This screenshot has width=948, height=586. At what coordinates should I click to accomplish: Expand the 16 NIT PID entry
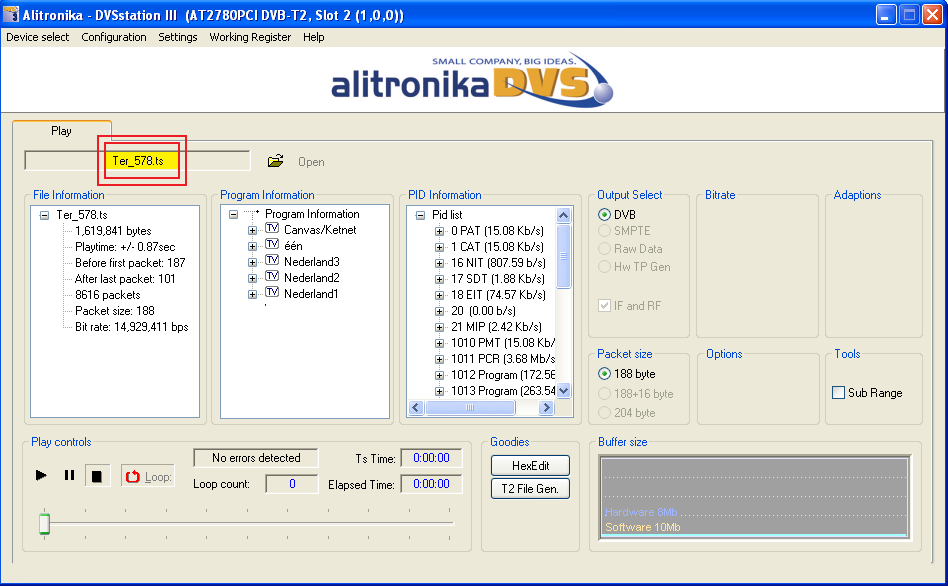[x=440, y=263]
